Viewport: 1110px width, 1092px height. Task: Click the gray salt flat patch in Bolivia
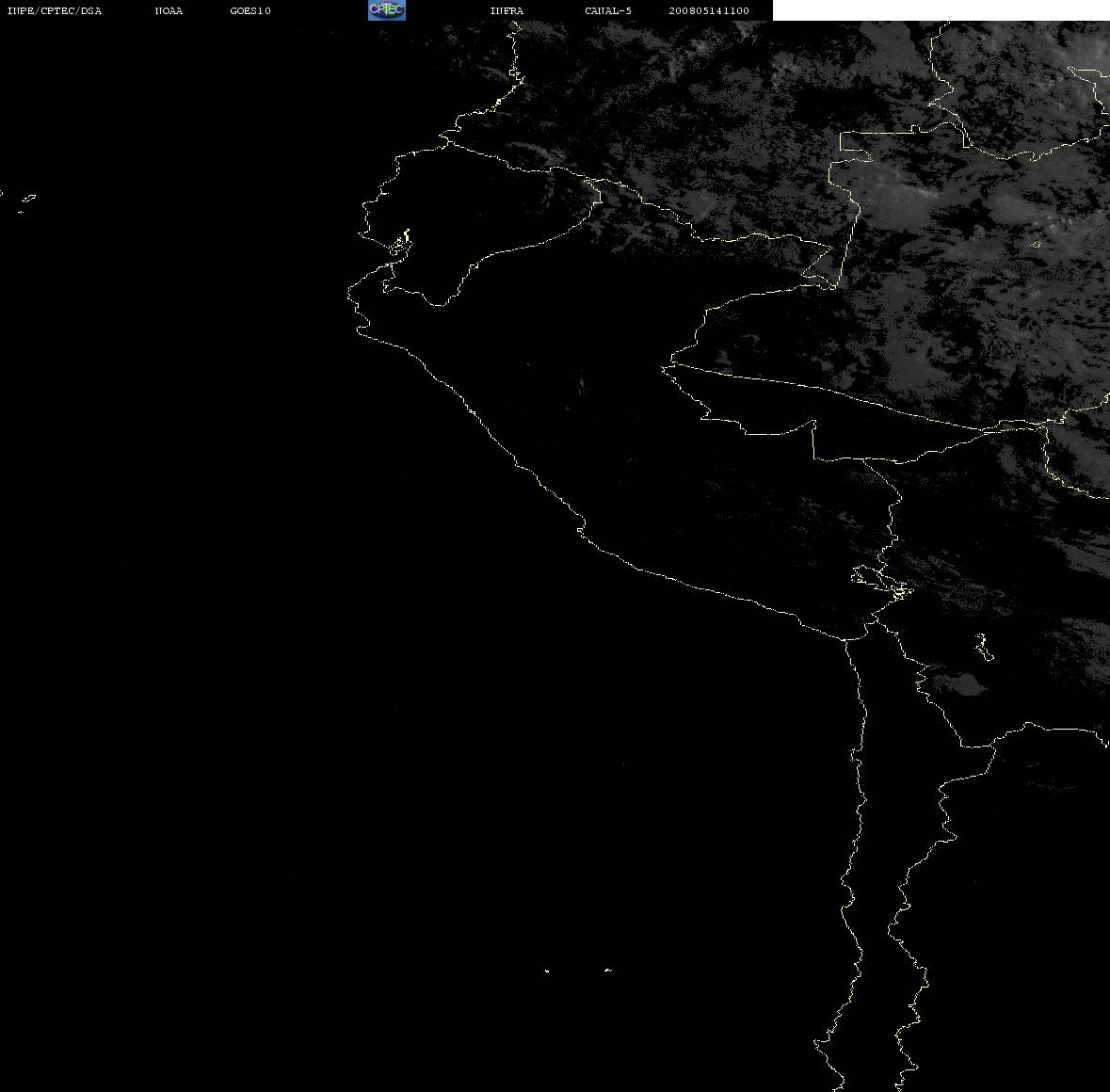[x=961, y=683]
